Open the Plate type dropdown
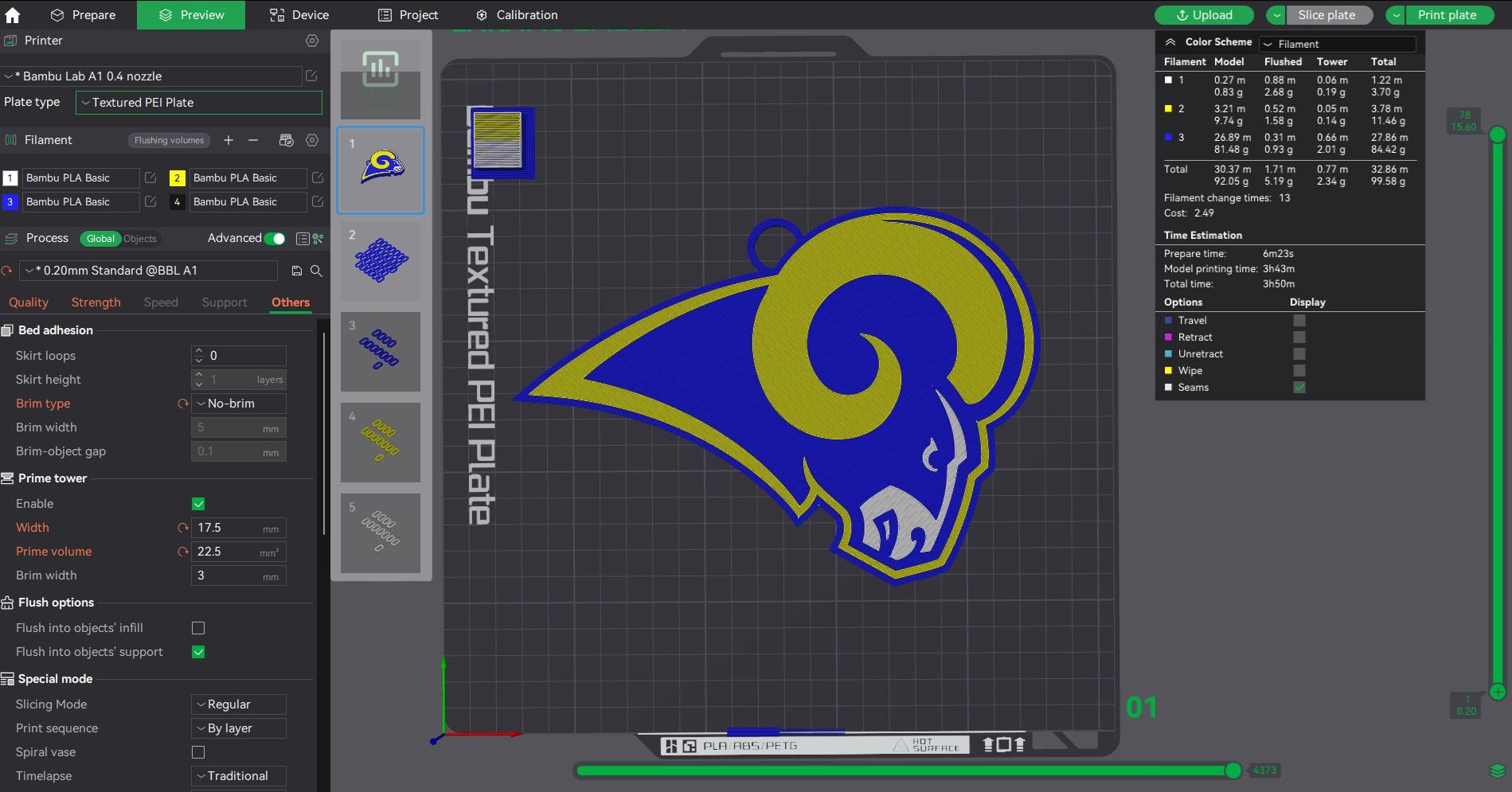 [x=199, y=103]
